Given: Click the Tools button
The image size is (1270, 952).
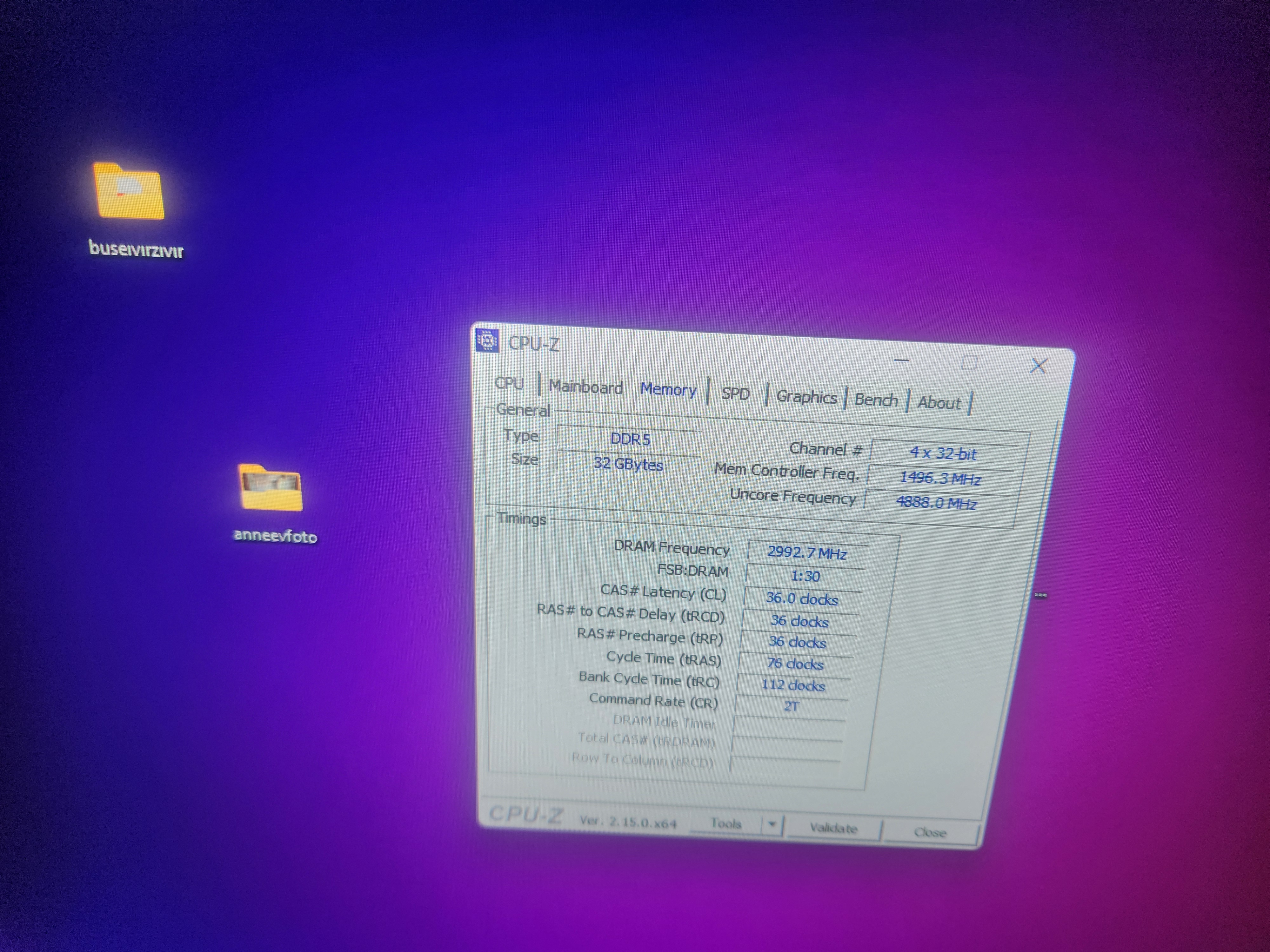Looking at the screenshot, I should pyautogui.click(x=726, y=823).
